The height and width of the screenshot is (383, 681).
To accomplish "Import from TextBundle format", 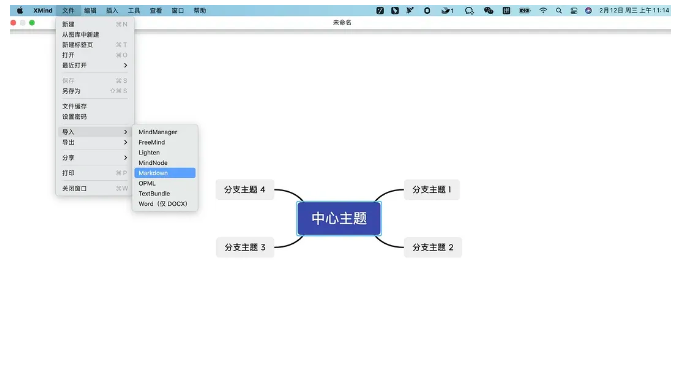I will (x=165, y=193).
